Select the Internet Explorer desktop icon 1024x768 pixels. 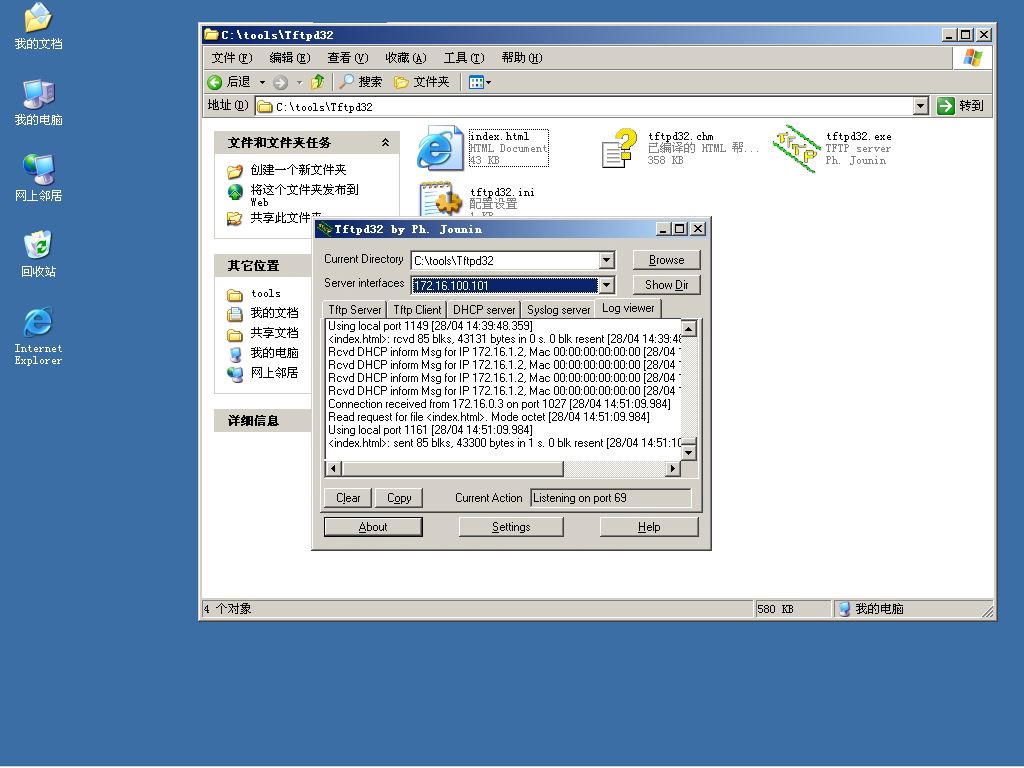[38, 336]
